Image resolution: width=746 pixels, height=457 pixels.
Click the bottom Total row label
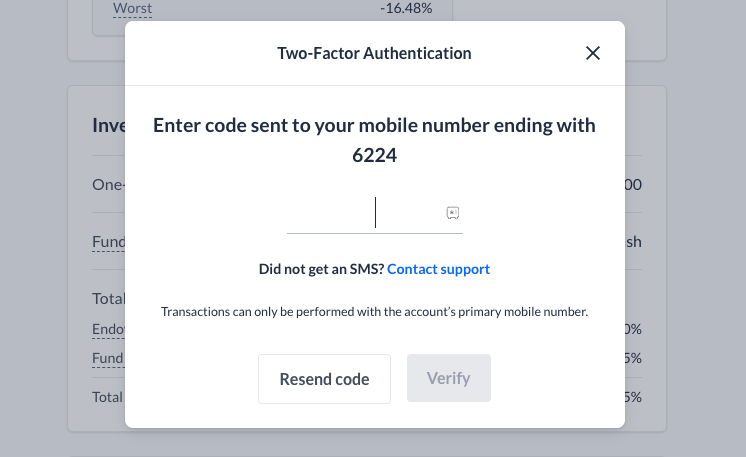(108, 397)
